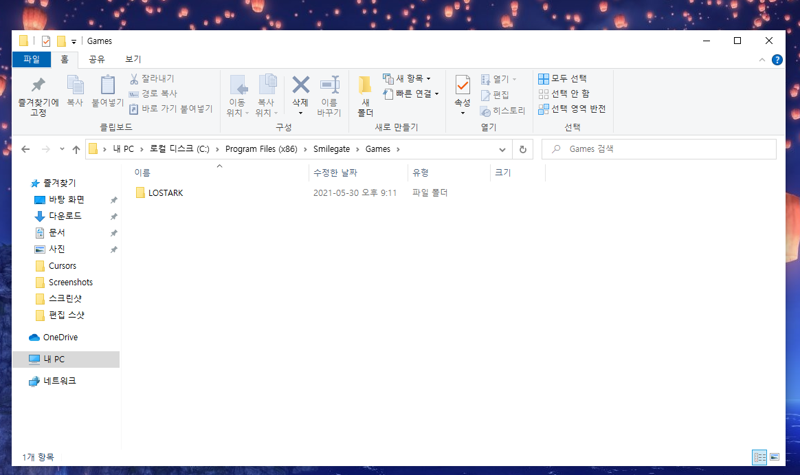
Task: Click 모두 선택 (Select all)
Action: click(562, 79)
